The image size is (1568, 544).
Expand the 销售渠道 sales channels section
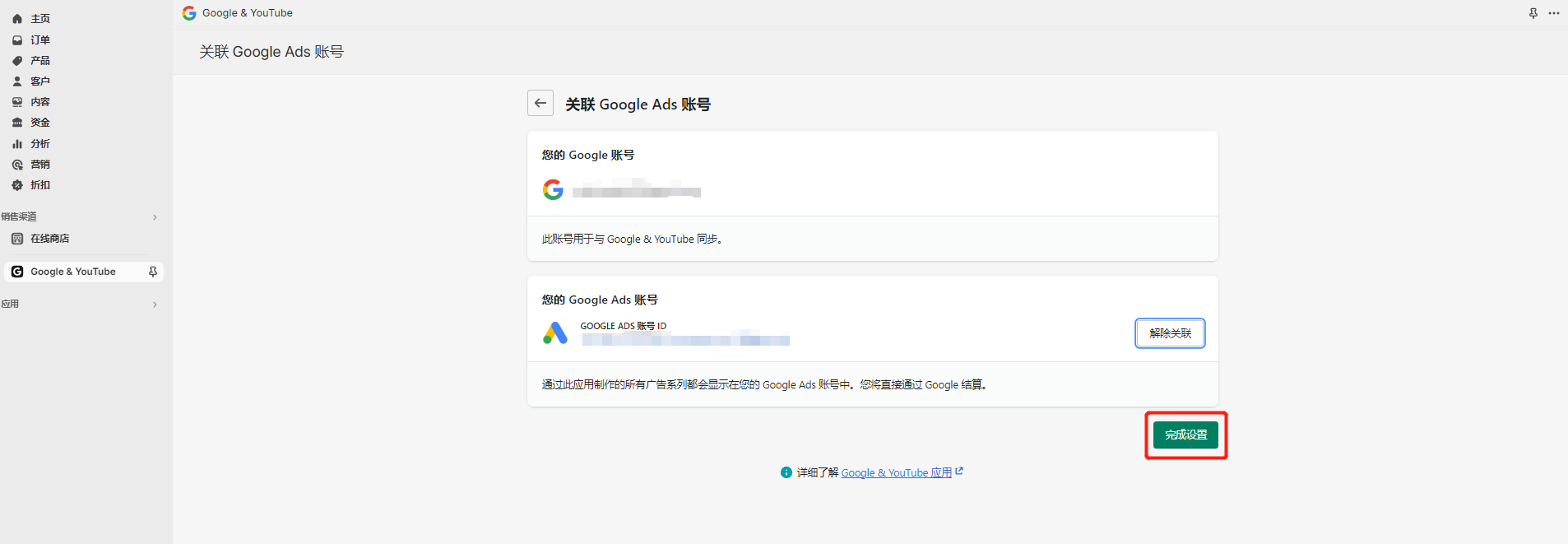155,217
